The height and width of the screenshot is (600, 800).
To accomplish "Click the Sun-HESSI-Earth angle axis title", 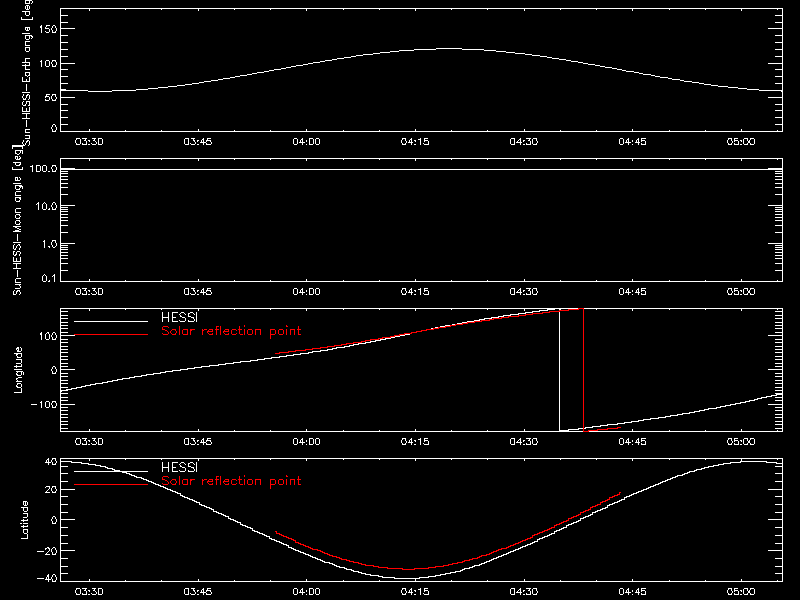I will click(x=27, y=73).
